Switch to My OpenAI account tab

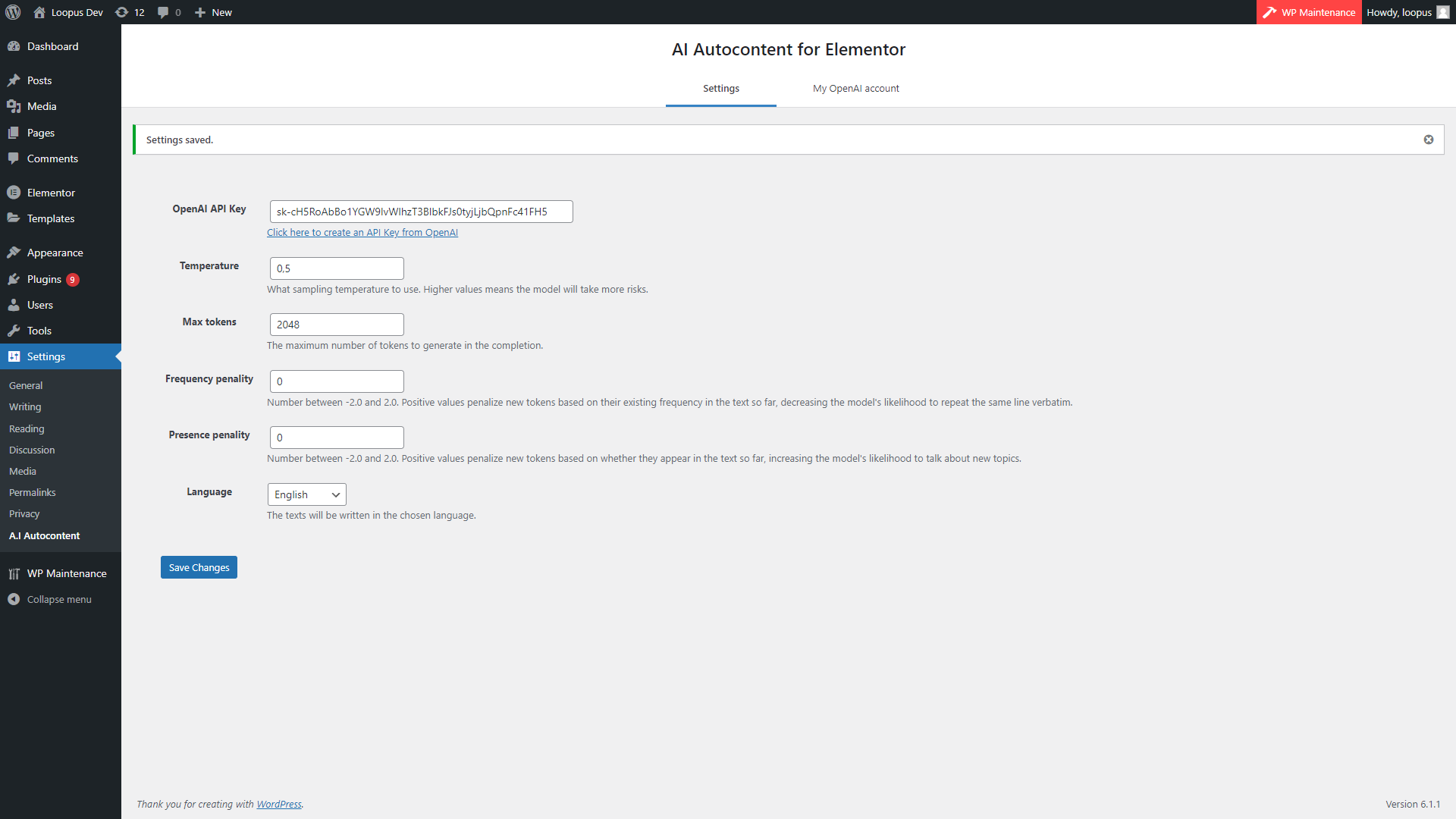[855, 89]
